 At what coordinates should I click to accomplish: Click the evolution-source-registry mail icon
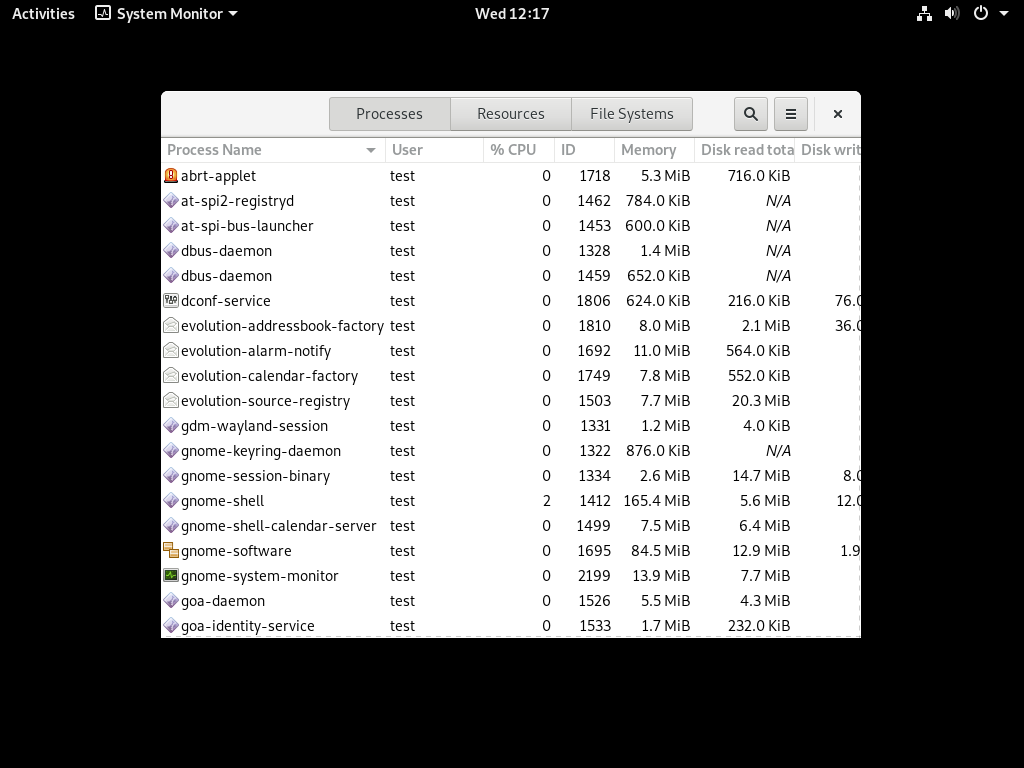point(170,400)
